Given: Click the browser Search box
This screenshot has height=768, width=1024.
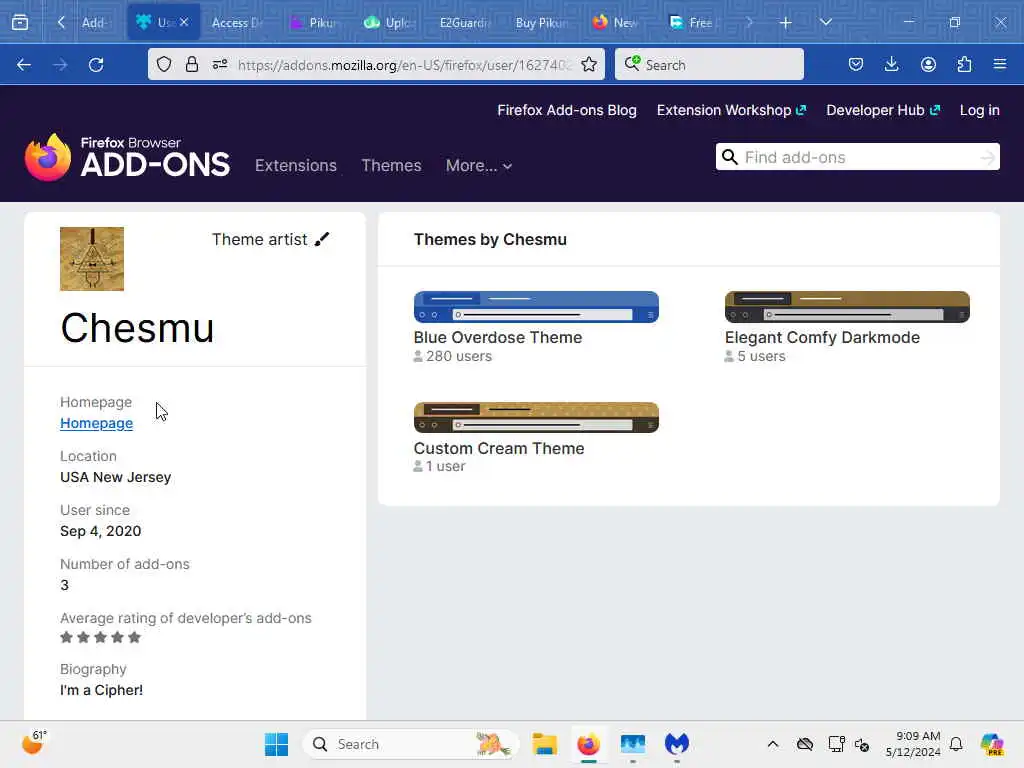Looking at the screenshot, I should point(709,65).
